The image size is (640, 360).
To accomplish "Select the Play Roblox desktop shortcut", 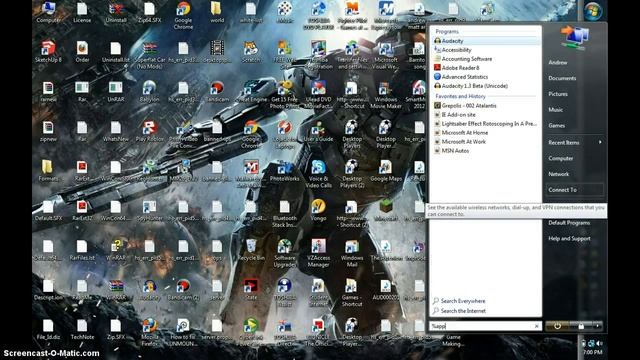I will click(149, 131).
